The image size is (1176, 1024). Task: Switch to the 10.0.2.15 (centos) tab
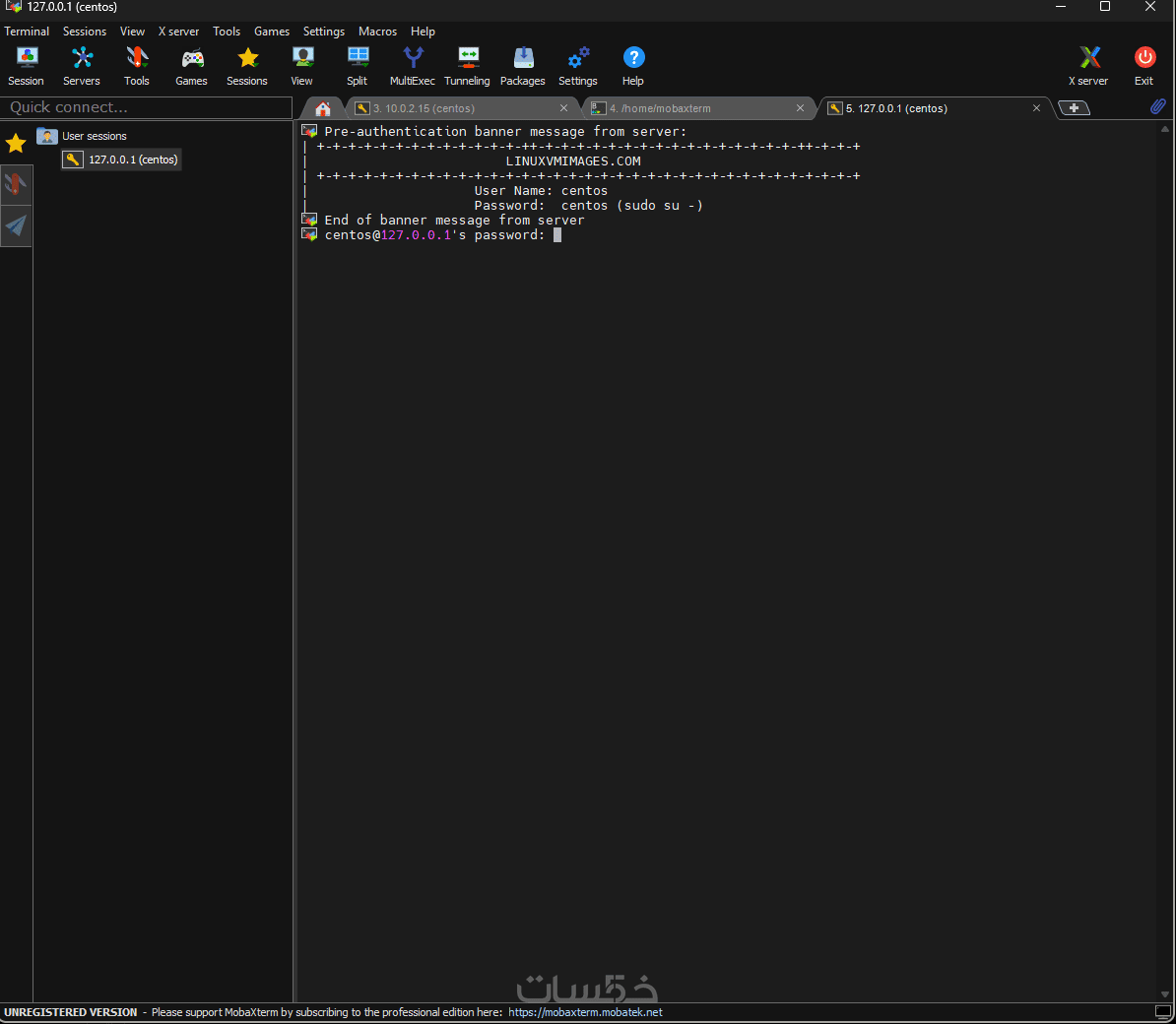click(424, 108)
